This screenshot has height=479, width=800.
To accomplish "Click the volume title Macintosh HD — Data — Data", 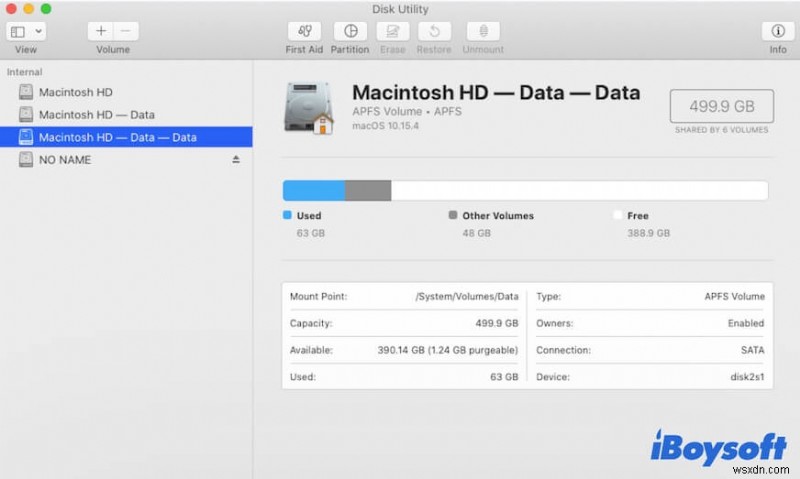I will click(x=496, y=93).
